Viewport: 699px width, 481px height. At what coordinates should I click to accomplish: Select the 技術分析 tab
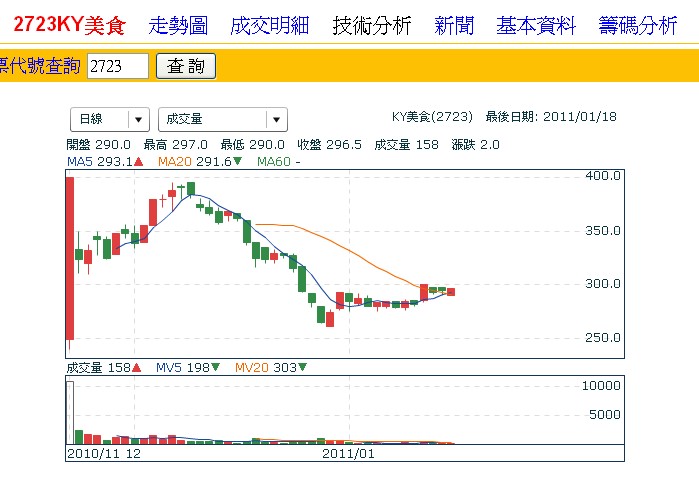(372, 25)
